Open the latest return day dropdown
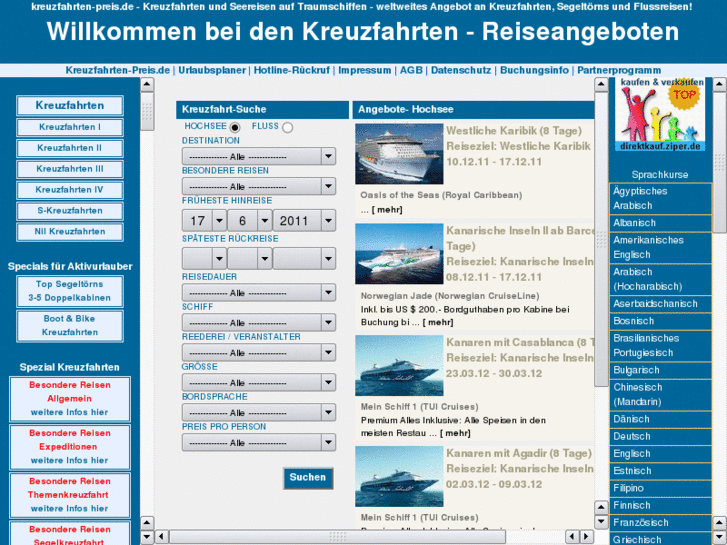This screenshot has width=727, height=545. tap(204, 258)
